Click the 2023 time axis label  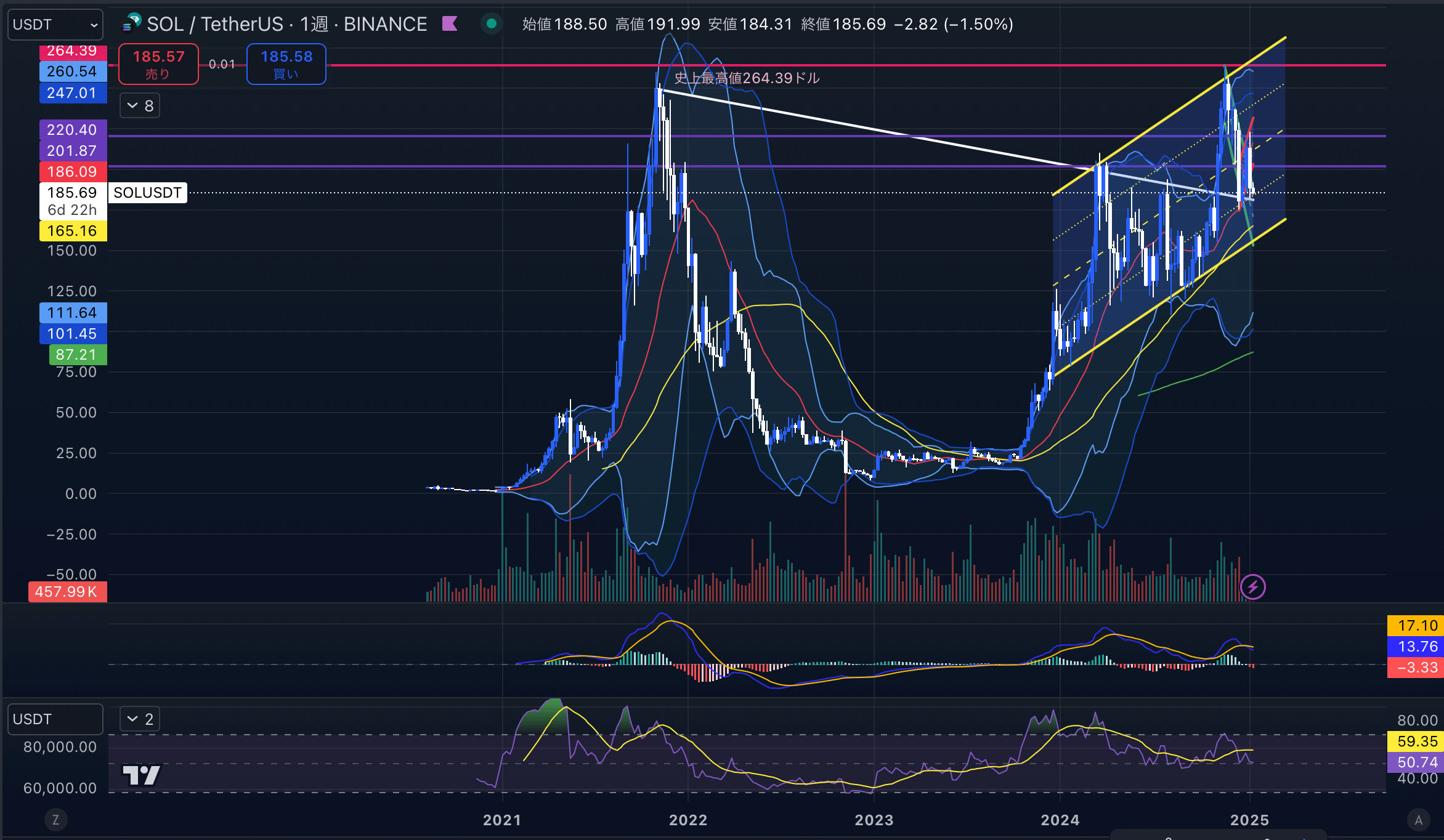click(874, 820)
